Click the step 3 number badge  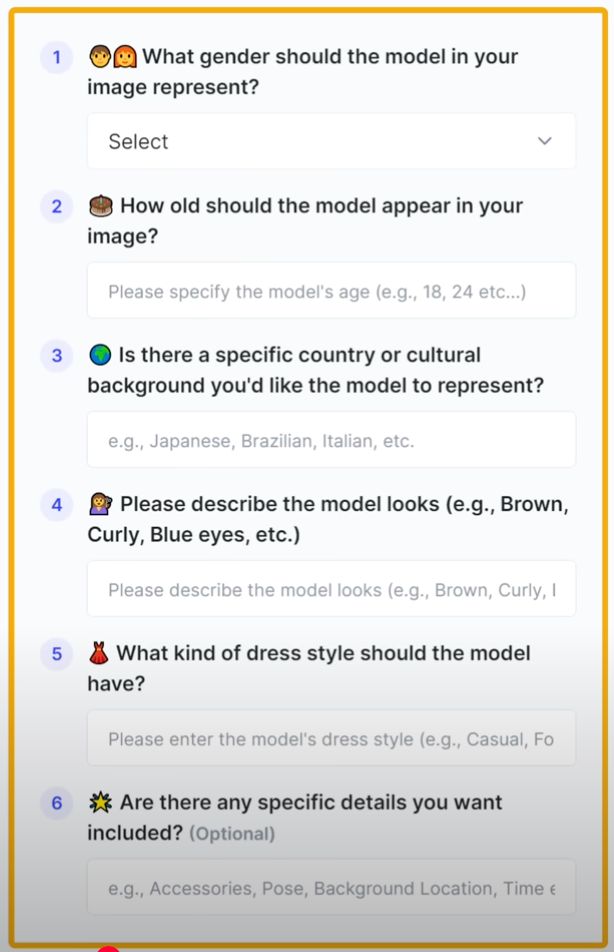point(57,356)
